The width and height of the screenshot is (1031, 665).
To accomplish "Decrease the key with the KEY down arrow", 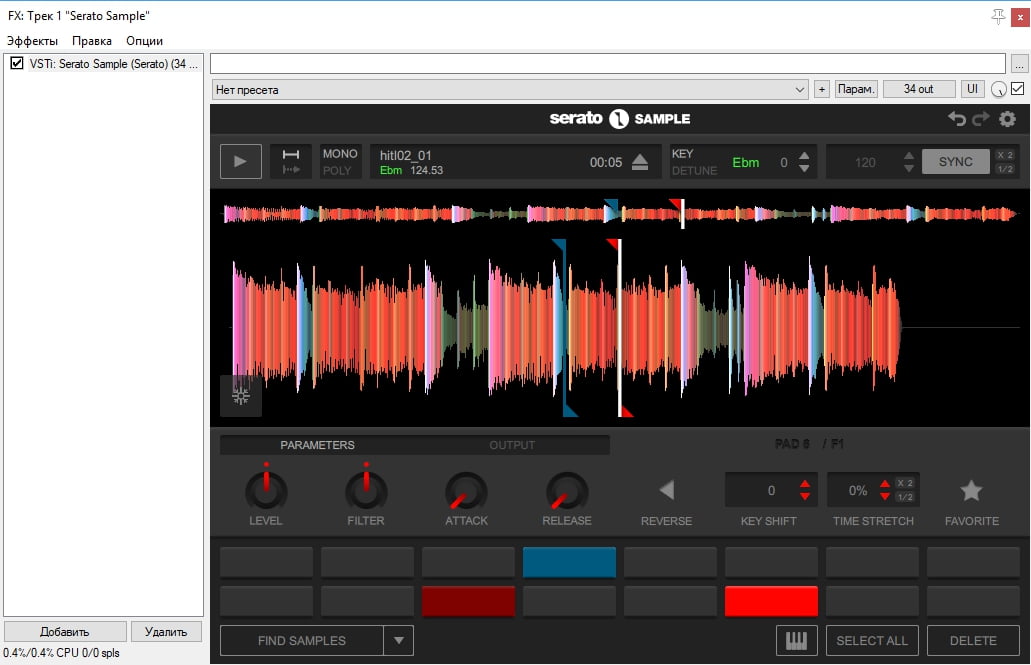I will click(x=804, y=168).
